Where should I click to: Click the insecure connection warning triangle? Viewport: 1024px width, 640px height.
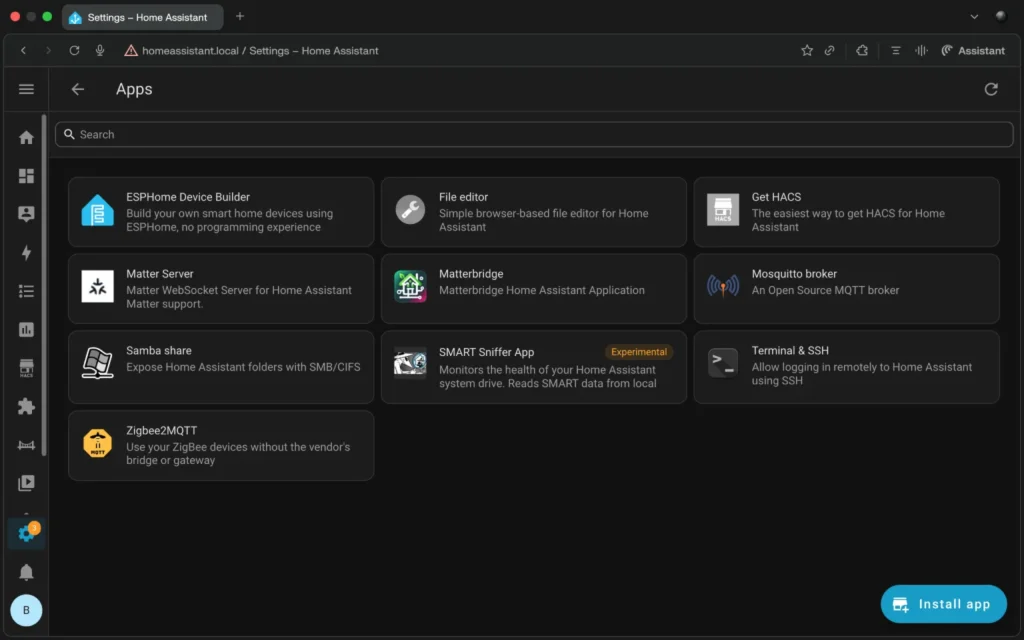pos(131,50)
